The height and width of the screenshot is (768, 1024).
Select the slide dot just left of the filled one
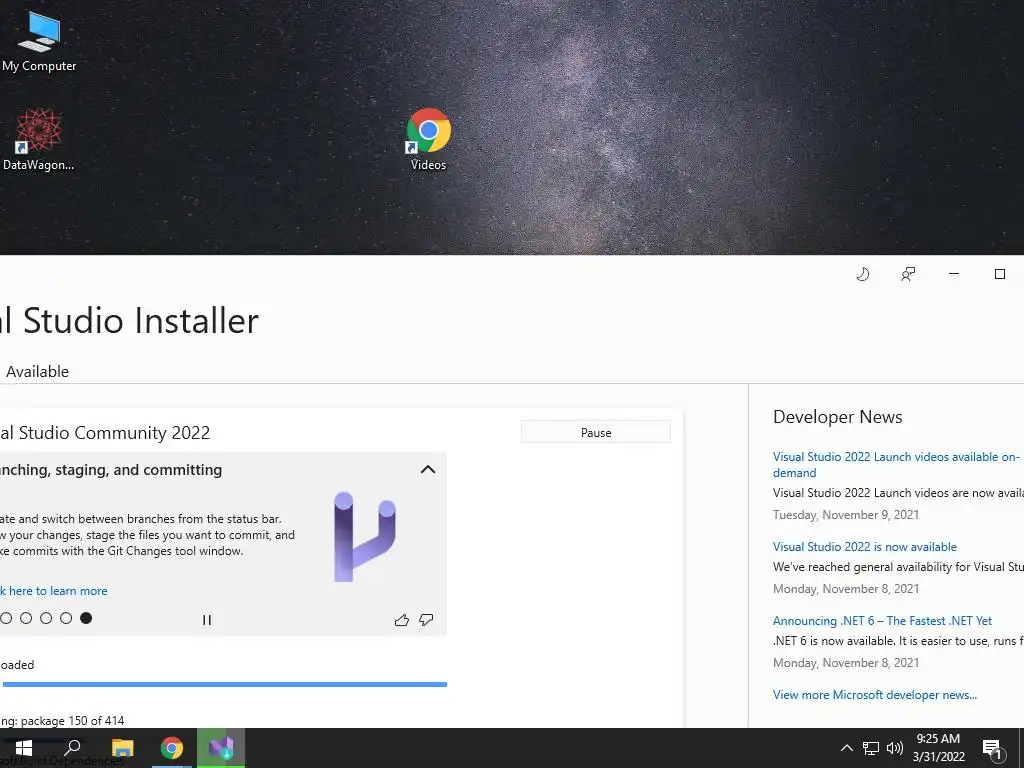click(66, 618)
